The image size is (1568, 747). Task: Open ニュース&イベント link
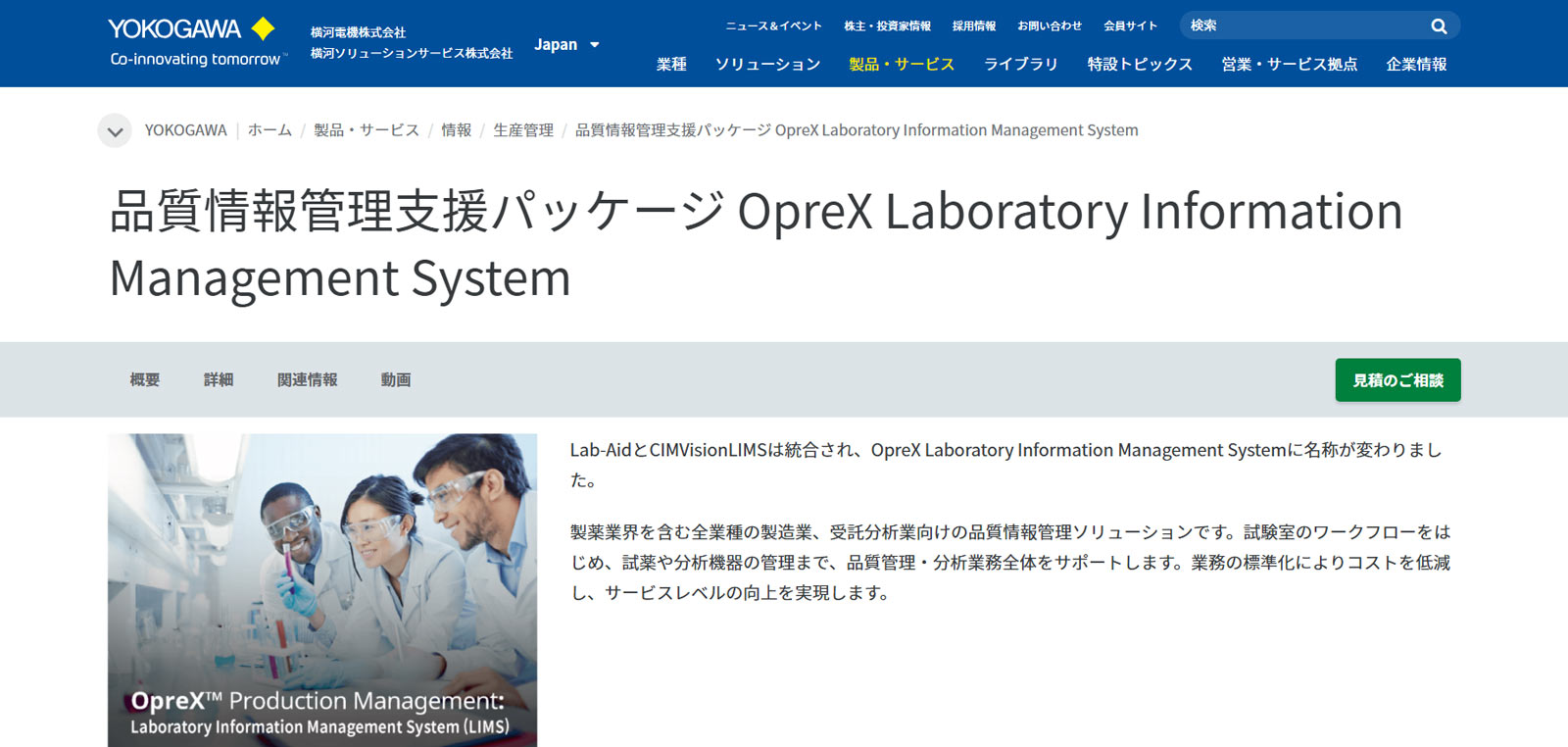[x=773, y=26]
